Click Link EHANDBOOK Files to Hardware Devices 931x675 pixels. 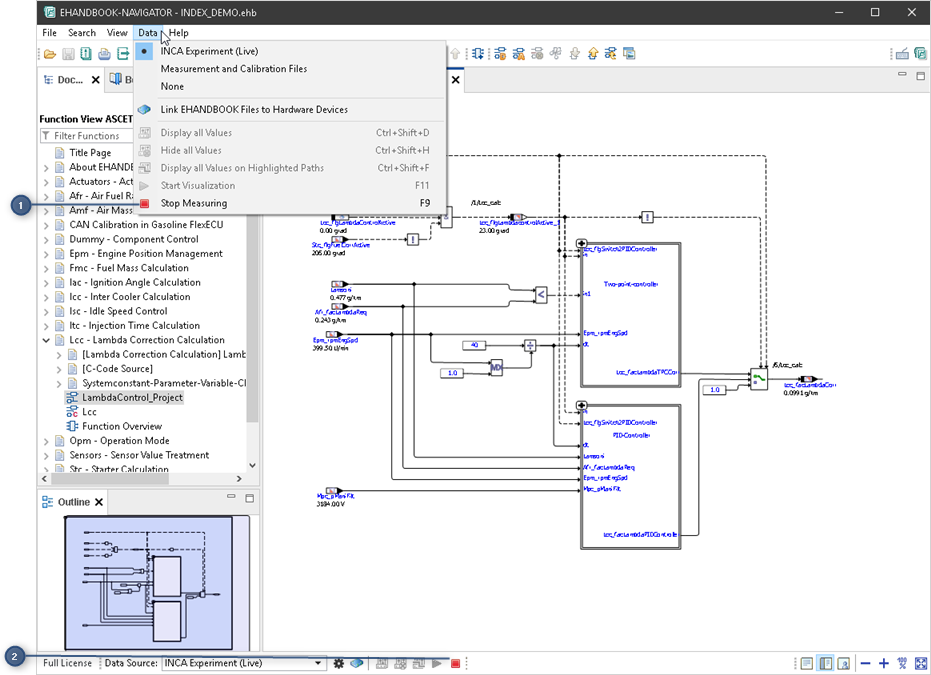254,110
